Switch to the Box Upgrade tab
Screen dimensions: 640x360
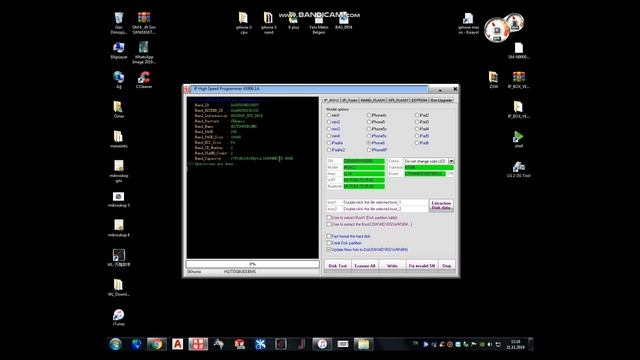click(441, 100)
